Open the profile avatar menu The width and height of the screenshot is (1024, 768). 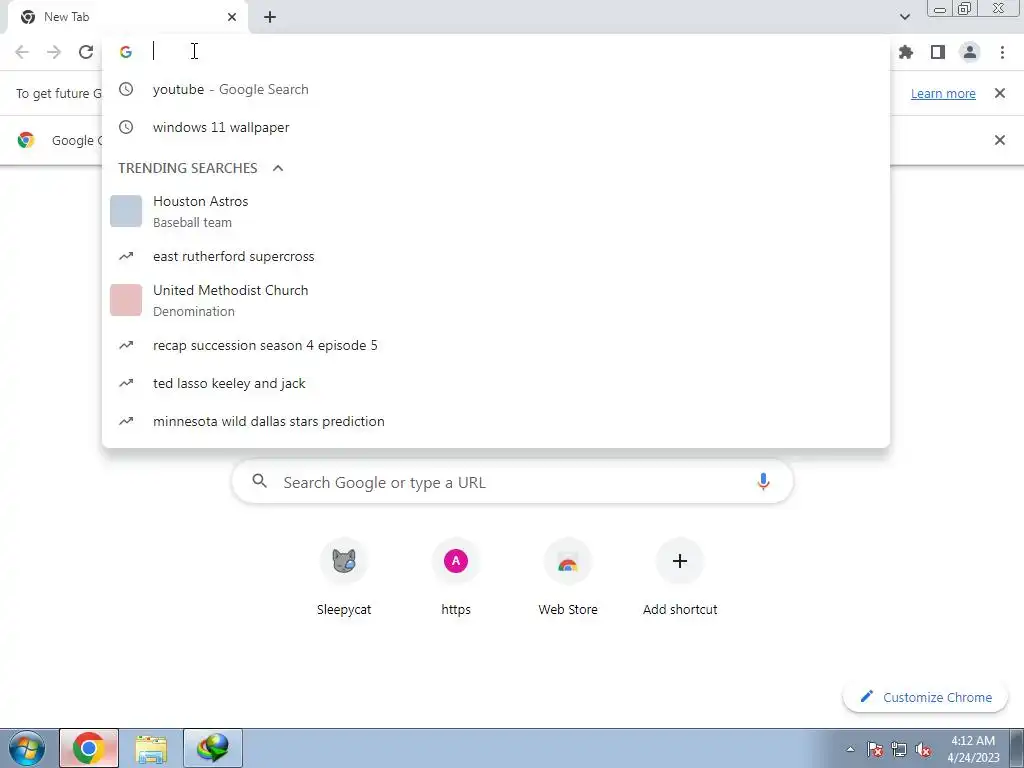(x=970, y=52)
